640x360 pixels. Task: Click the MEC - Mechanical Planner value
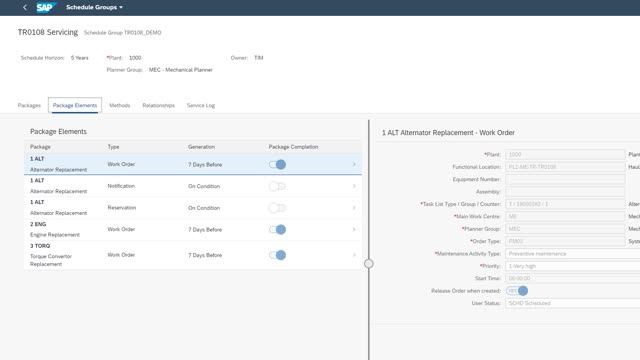(181, 70)
